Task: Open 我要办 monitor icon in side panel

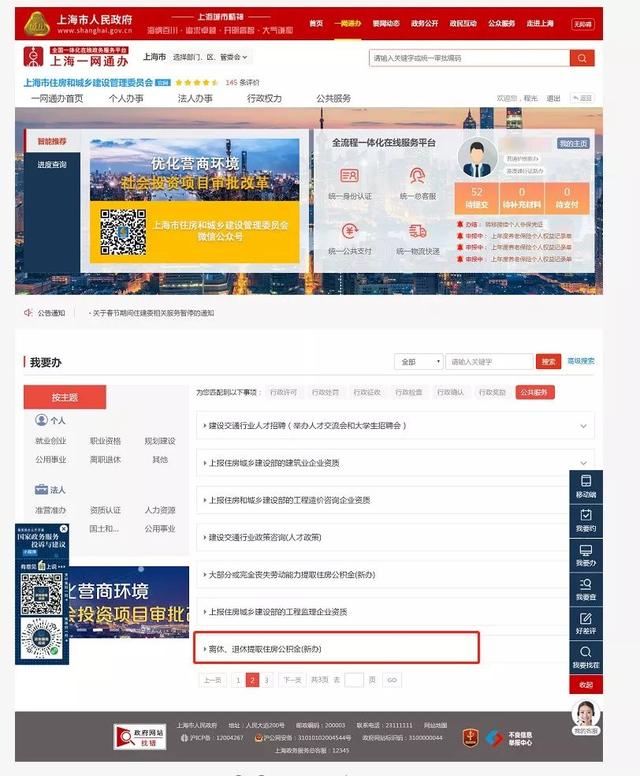Action: click(586, 550)
